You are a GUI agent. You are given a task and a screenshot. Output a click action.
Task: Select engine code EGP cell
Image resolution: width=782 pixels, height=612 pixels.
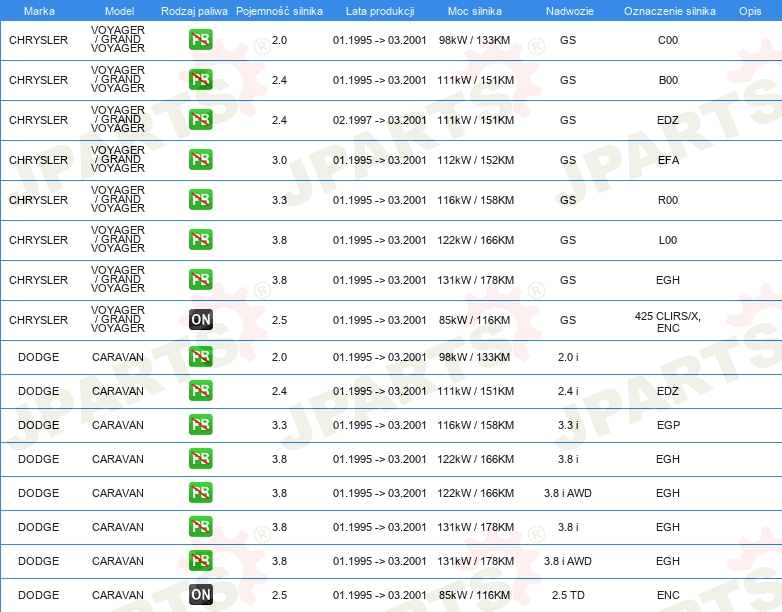[x=668, y=425]
